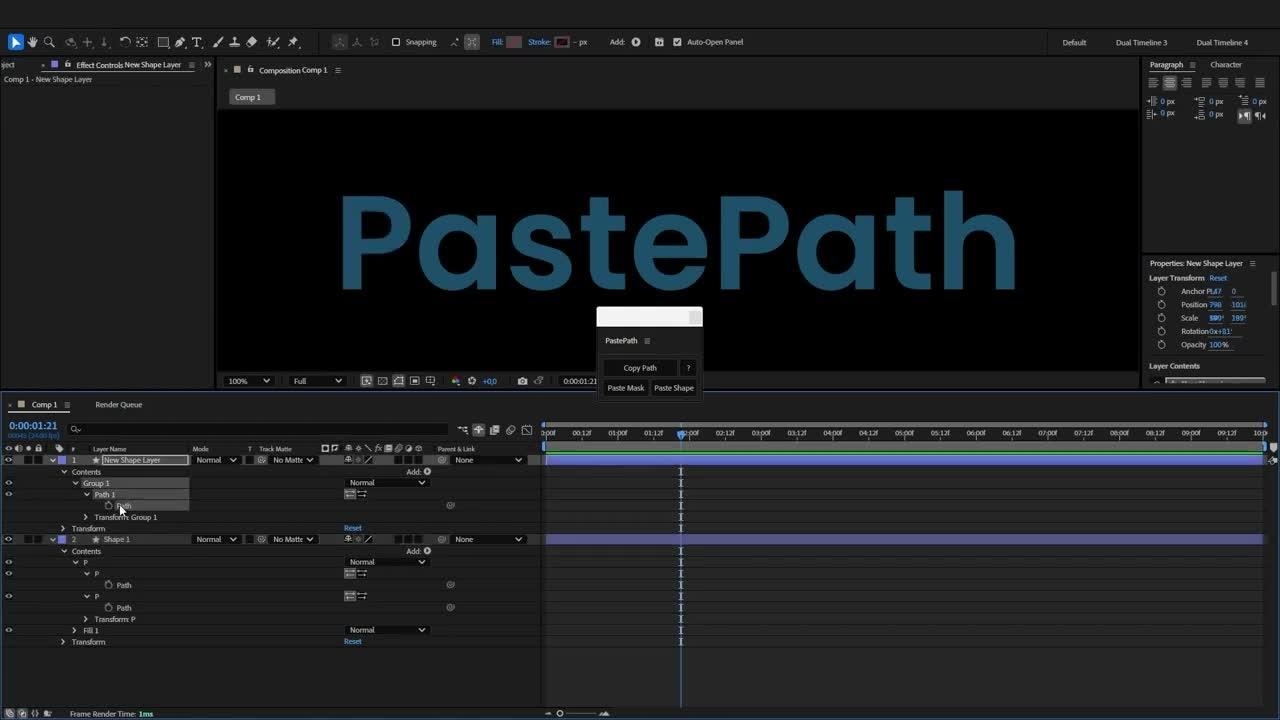Enable the Snapping checkbox

396,42
